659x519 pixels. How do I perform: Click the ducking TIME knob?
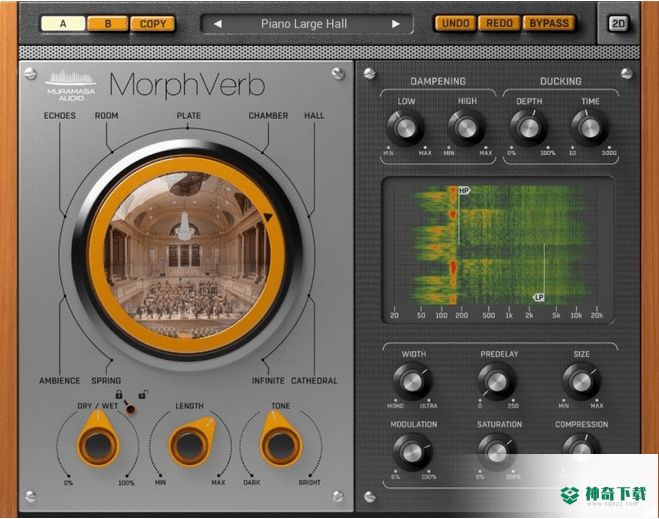(x=590, y=128)
